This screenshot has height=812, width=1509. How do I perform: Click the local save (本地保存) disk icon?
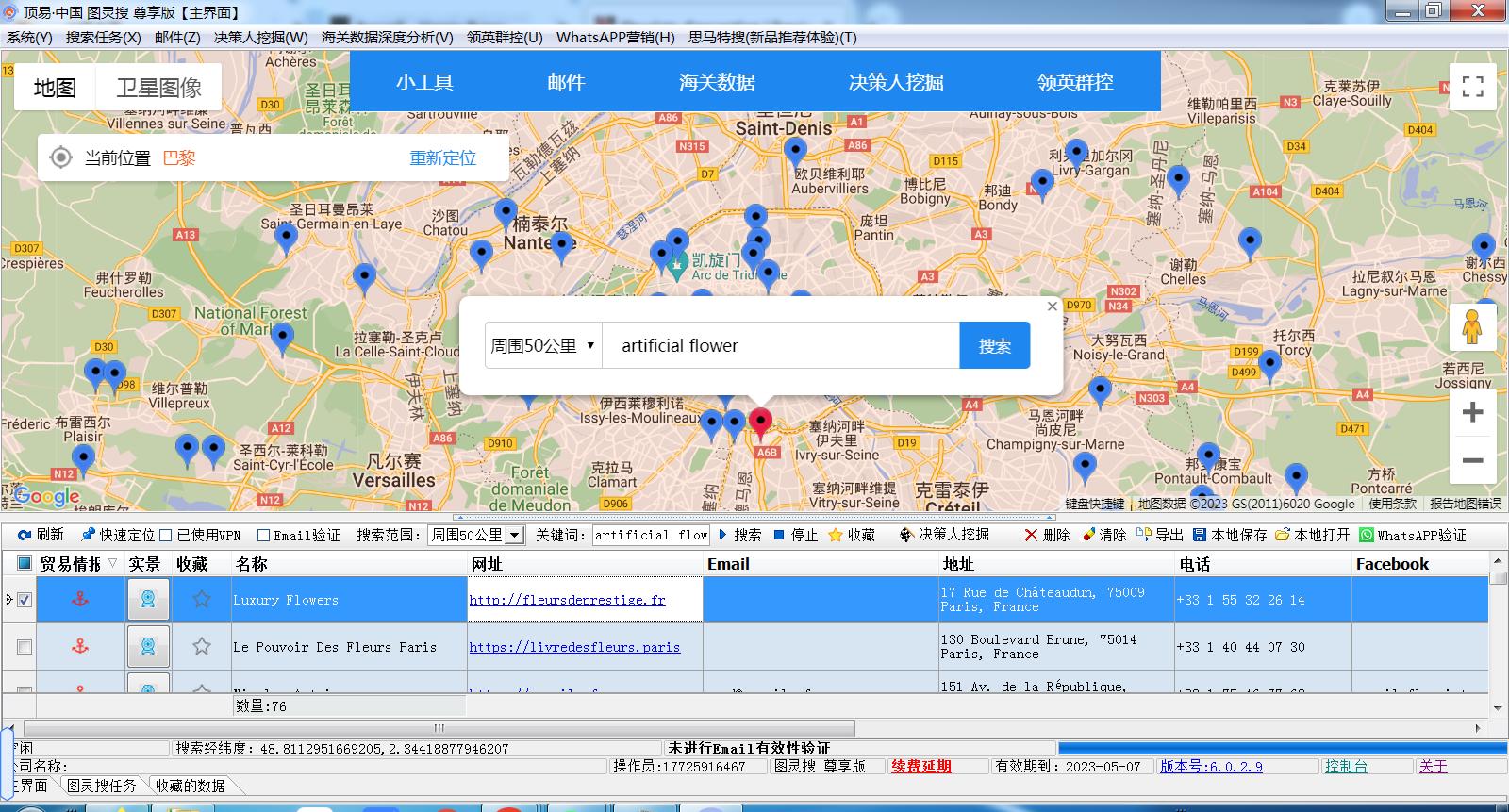[x=1200, y=535]
